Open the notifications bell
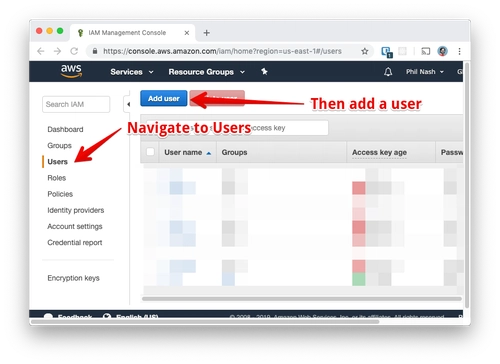The width and height of the screenshot is (500, 364). [388, 72]
